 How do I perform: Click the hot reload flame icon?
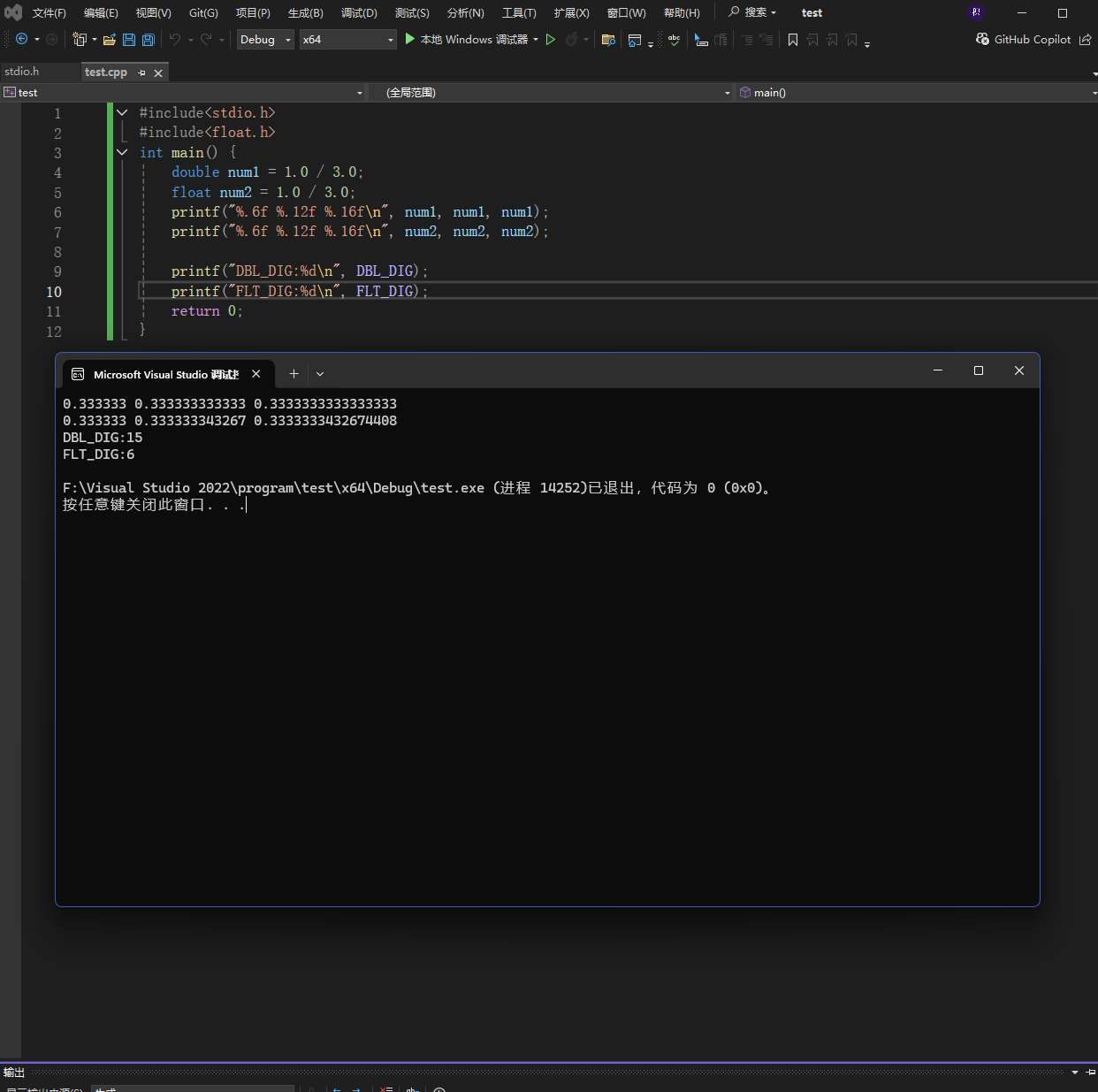point(572,39)
